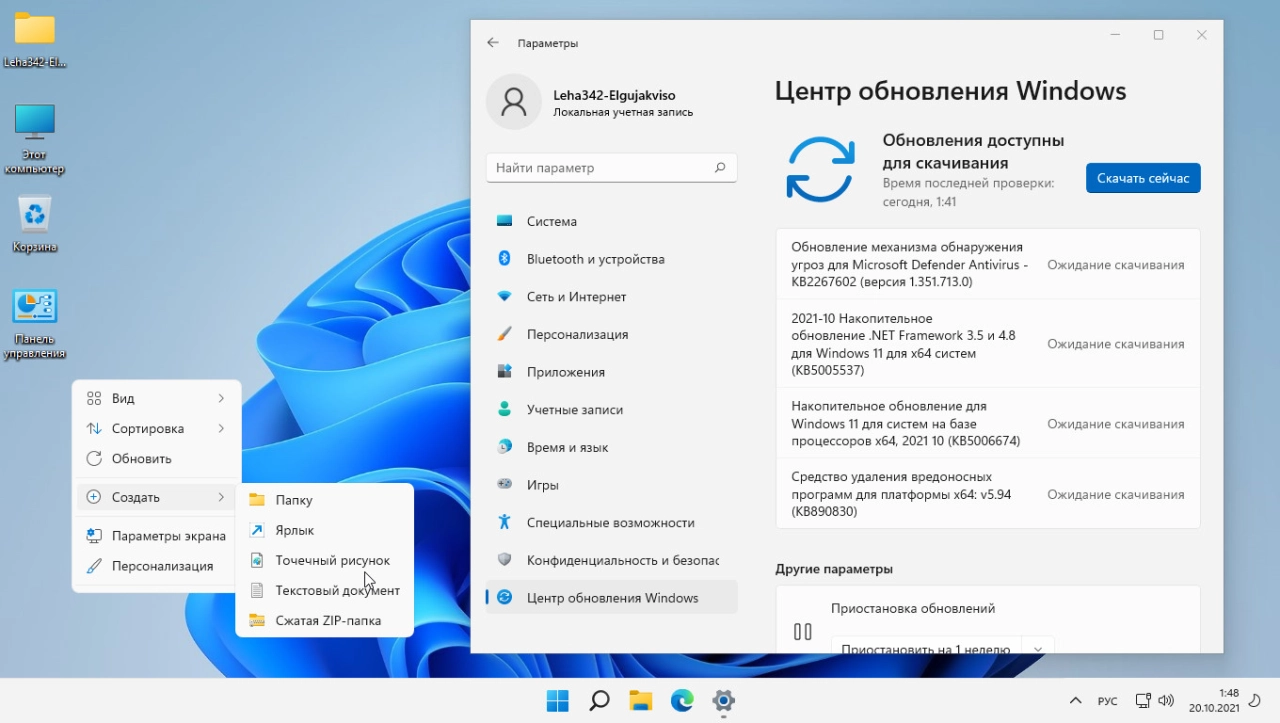Click Приостановить на 1 неделю button
Screen dimensions: 1280x723
[926, 648]
